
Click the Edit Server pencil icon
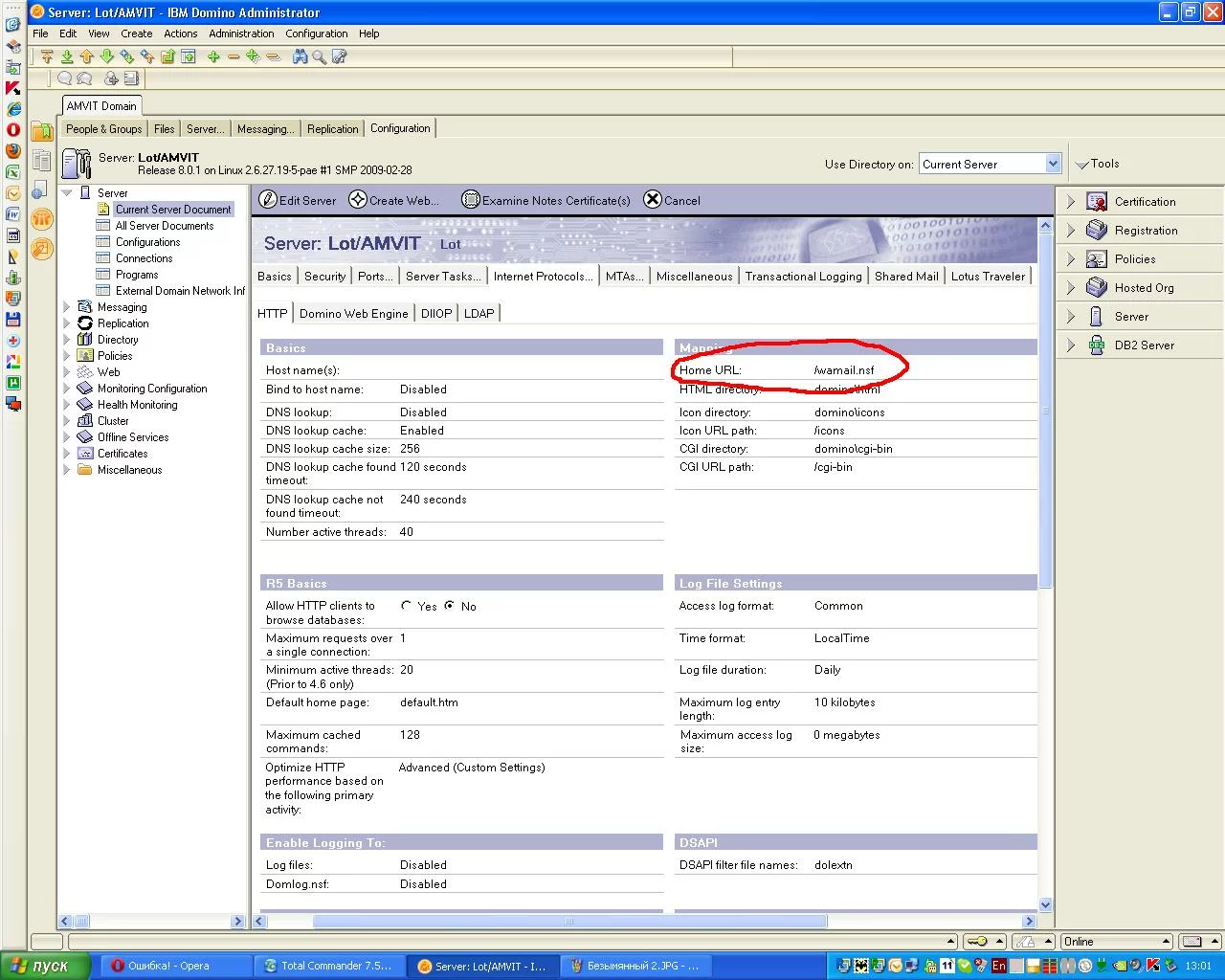pyautogui.click(x=269, y=200)
